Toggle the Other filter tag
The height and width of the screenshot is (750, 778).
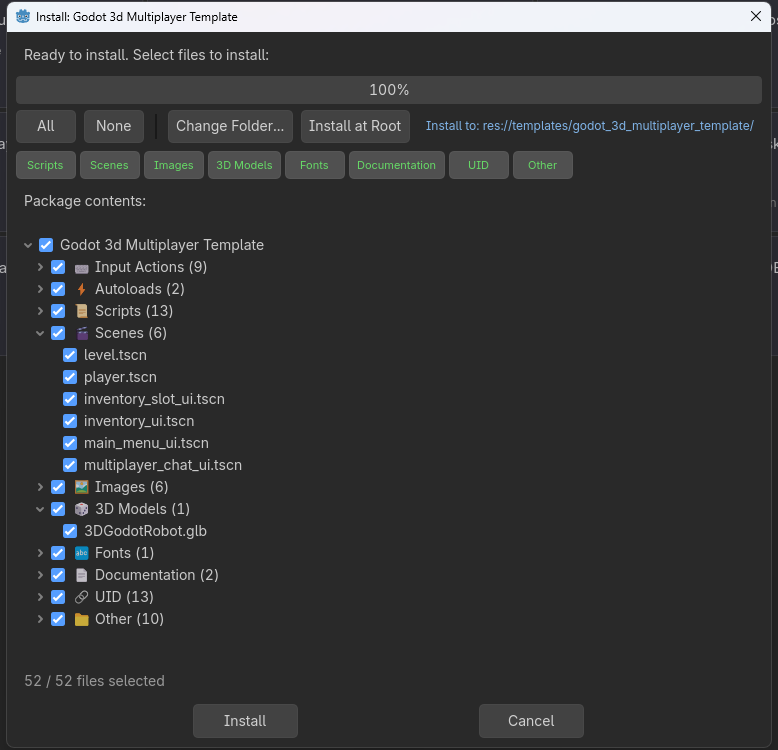[543, 165]
